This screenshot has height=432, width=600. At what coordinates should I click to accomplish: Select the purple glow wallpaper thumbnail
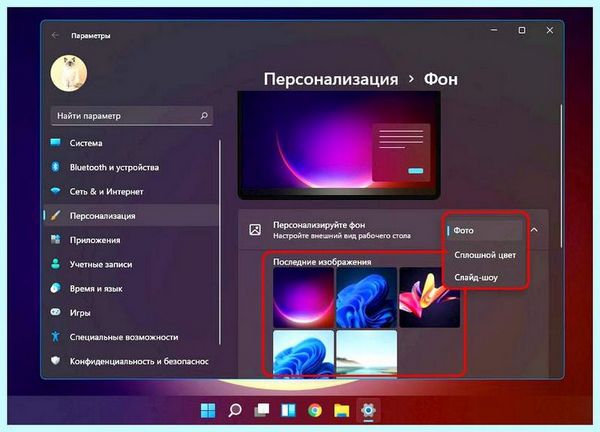point(303,297)
